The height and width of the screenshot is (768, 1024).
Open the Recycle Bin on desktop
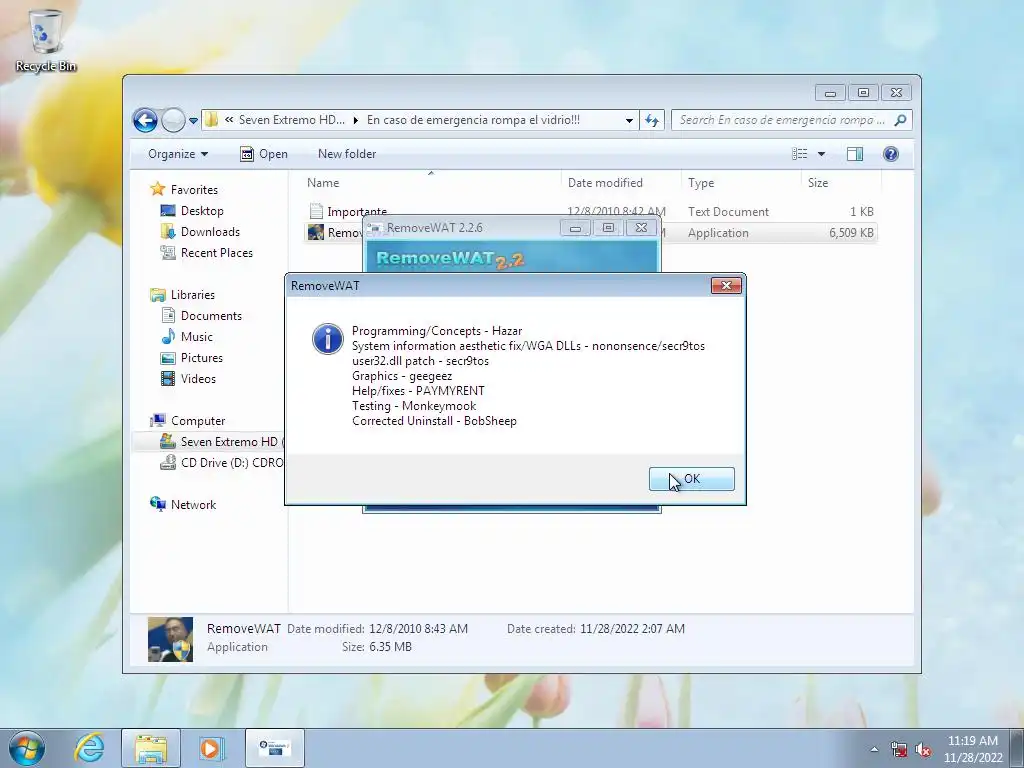(x=46, y=40)
